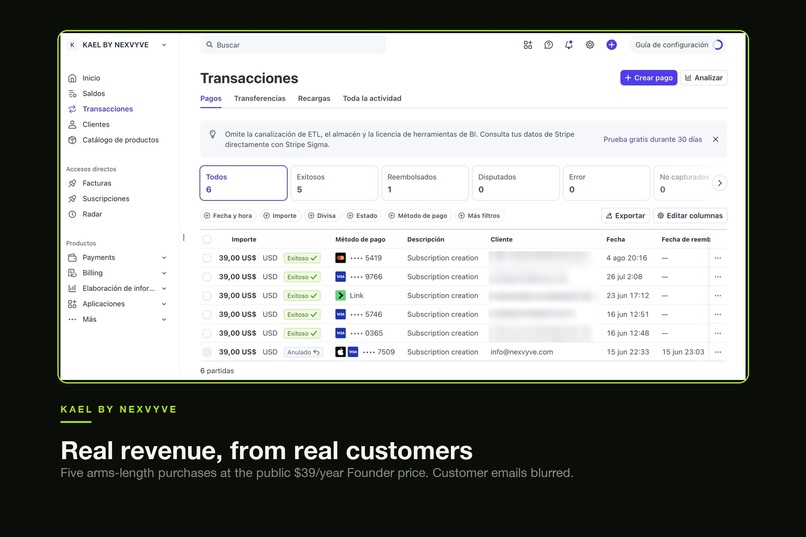Open the Divisa filter
806x537 pixels.
321,216
